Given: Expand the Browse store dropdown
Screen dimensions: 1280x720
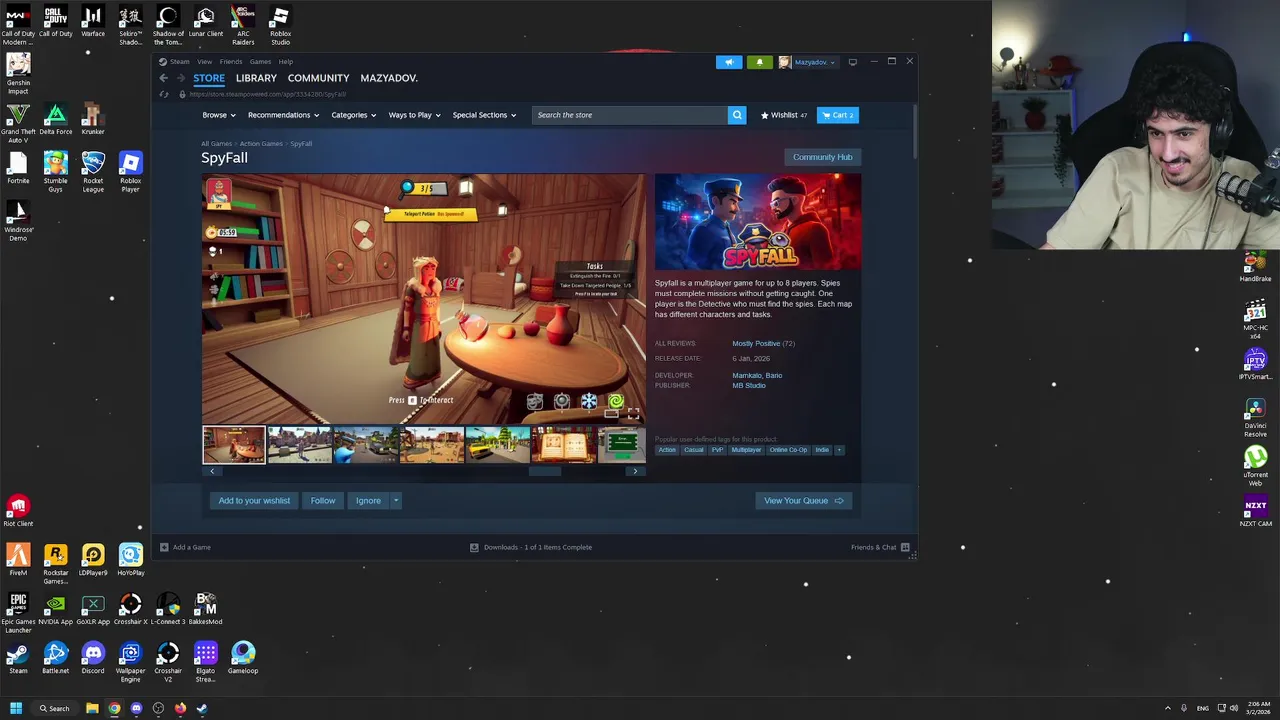Looking at the screenshot, I should tap(219, 115).
